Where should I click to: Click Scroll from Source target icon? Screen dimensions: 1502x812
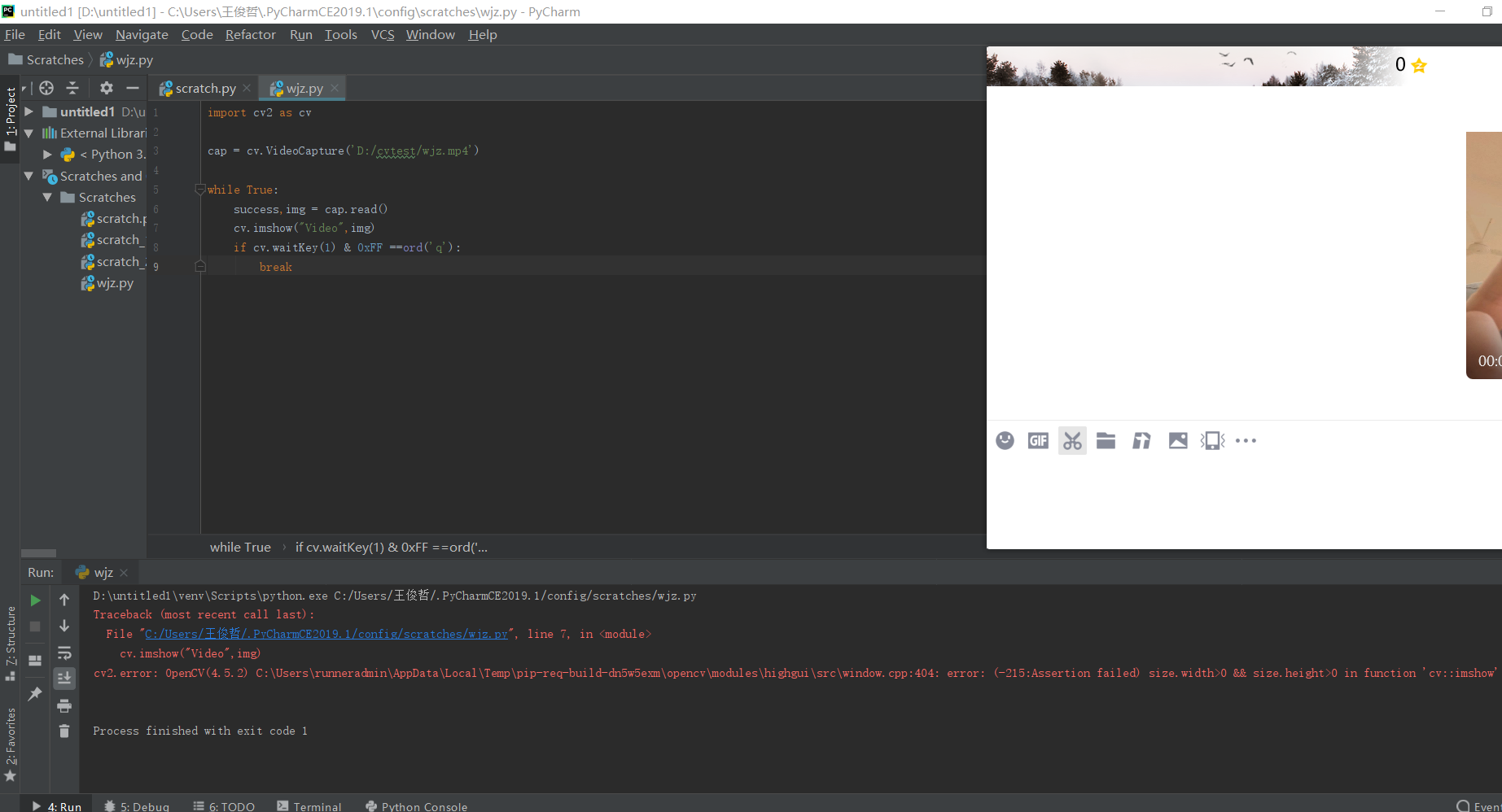pyautogui.click(x=46, y=88)
